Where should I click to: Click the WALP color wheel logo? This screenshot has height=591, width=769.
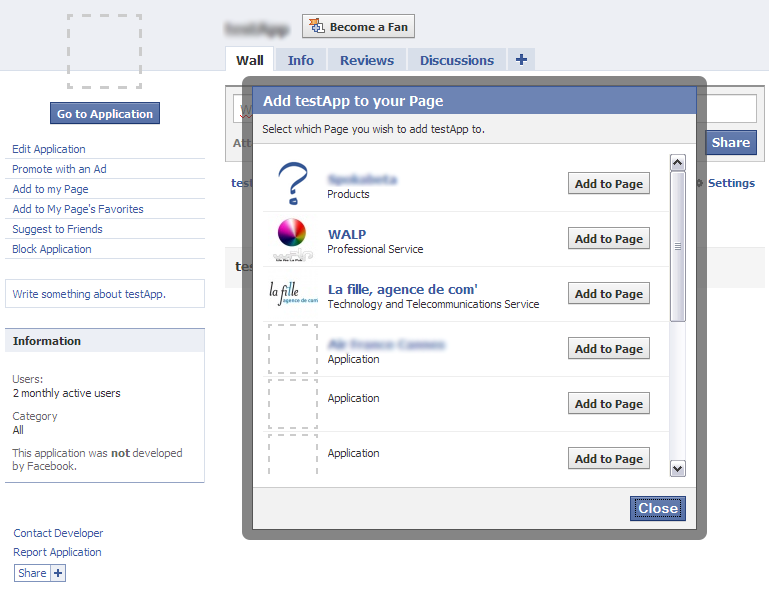click(292, 239)
